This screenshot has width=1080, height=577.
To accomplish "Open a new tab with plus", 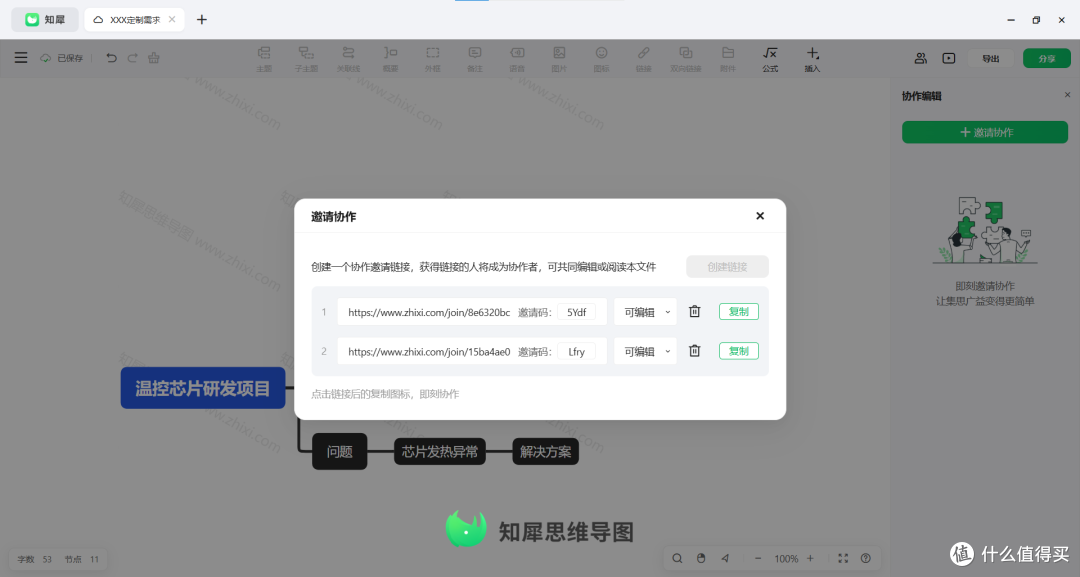I will tap(202, 20).
